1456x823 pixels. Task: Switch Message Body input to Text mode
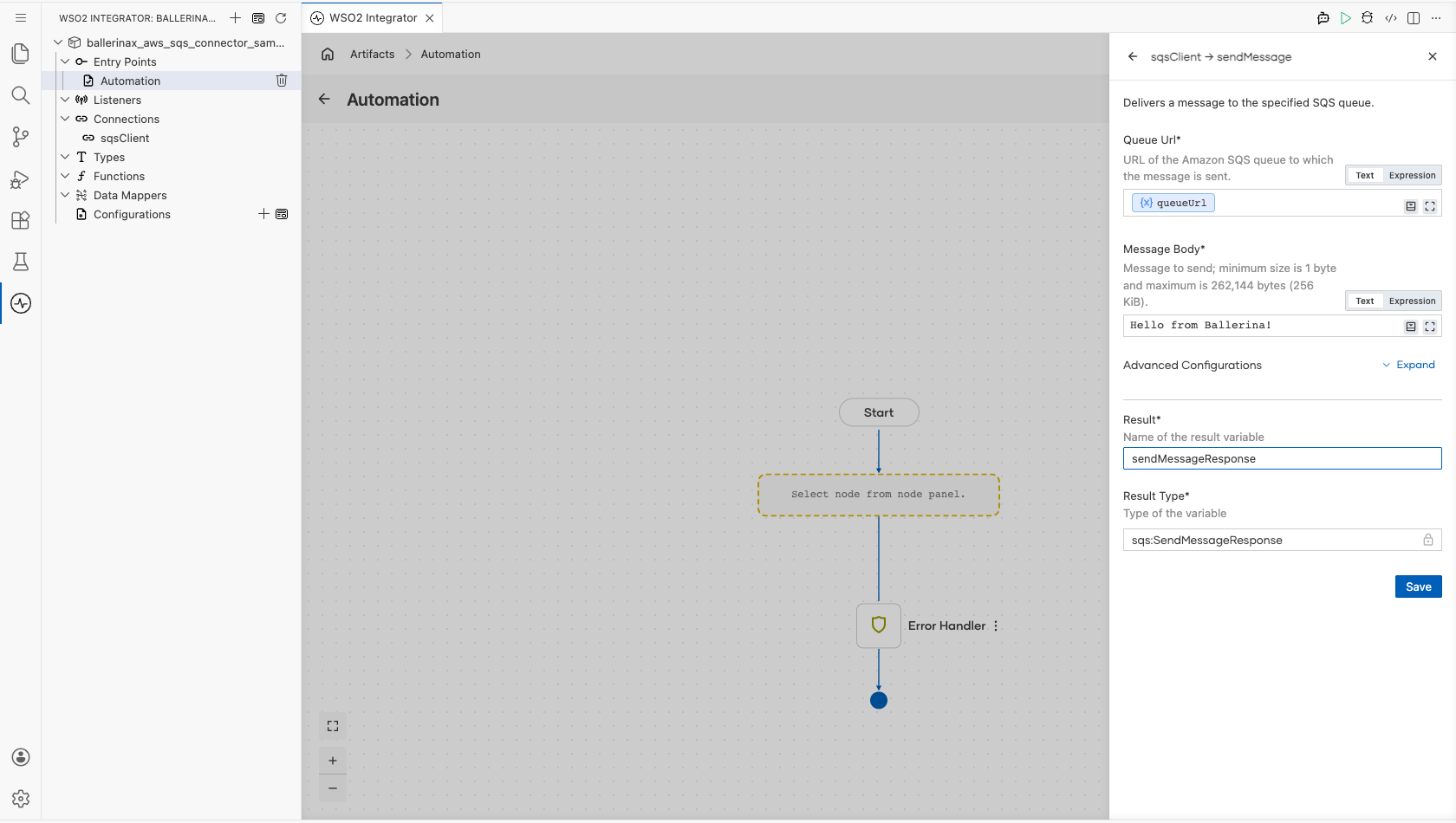(x=1365, y=301)
